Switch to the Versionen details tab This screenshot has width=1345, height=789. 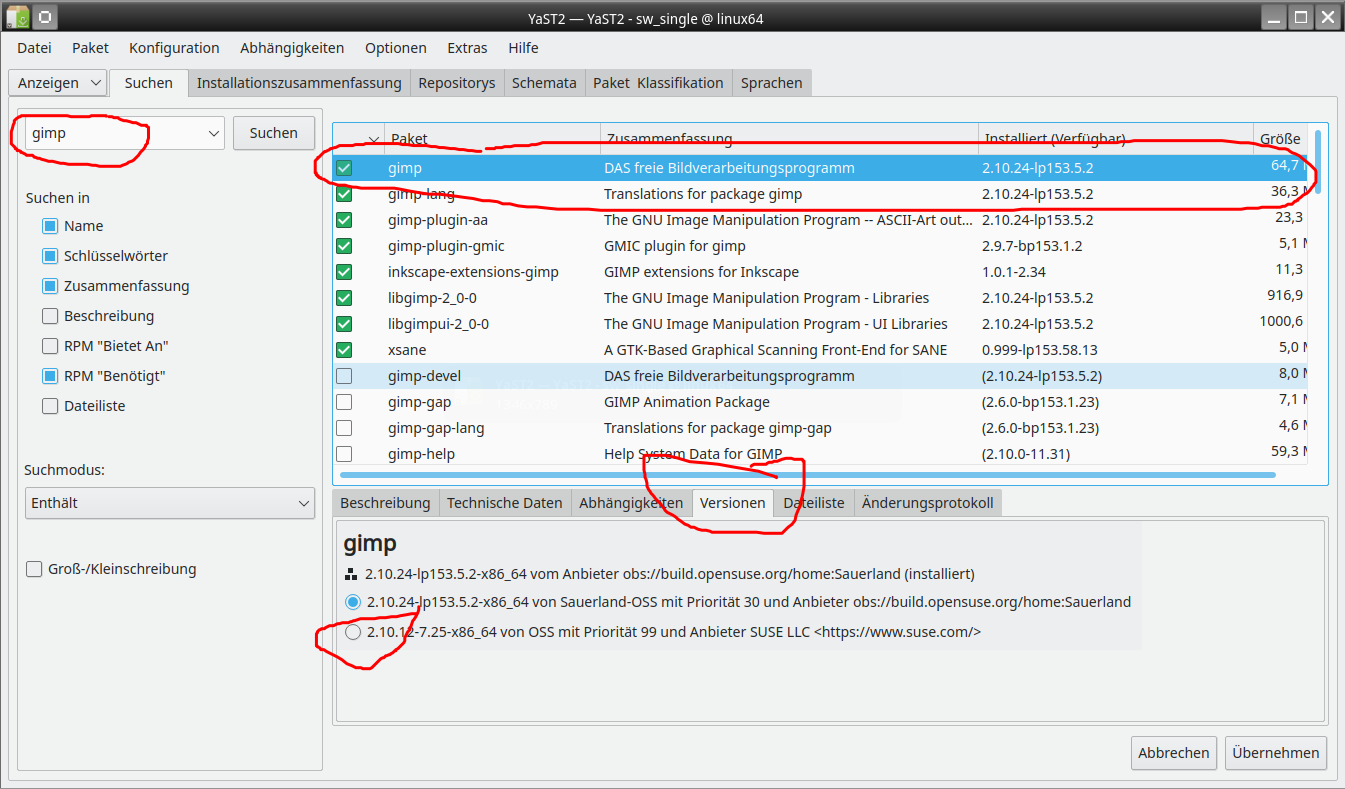[x=733, y=503]
